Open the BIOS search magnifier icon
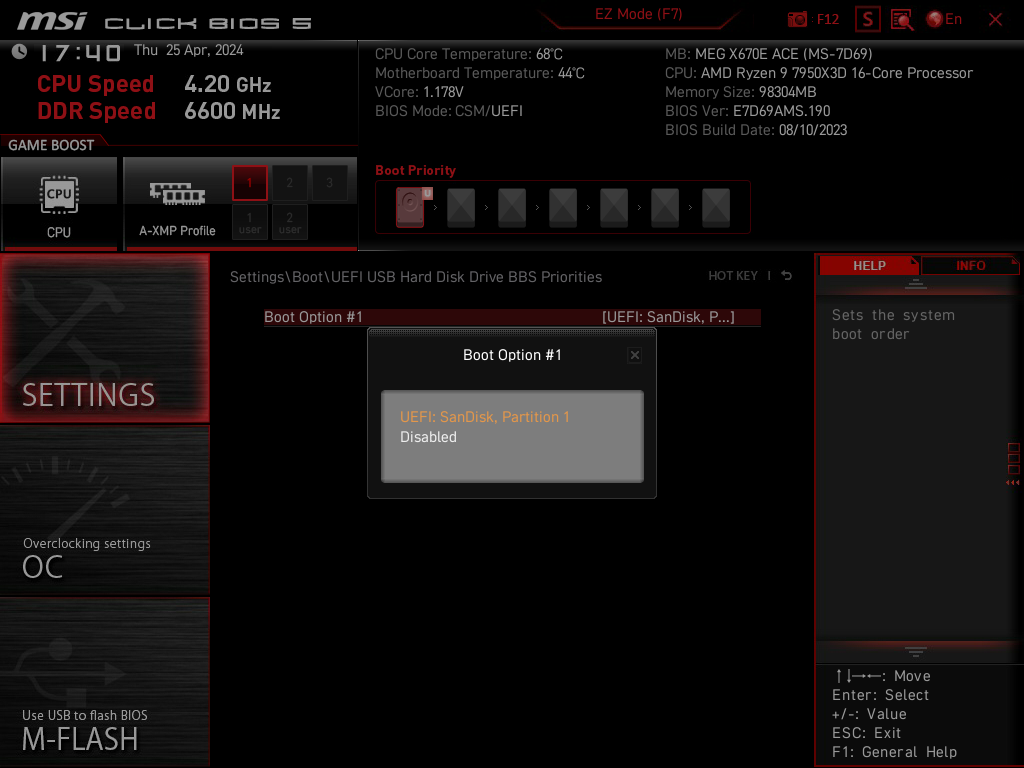 [x=902, y=20]
